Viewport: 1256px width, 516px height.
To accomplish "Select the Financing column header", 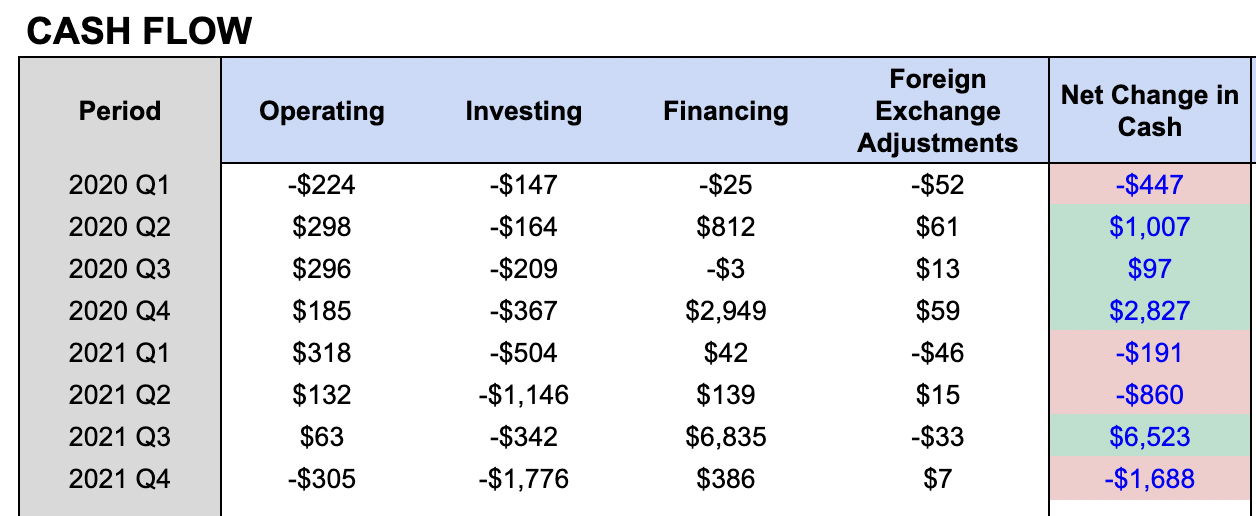I will coord(726,111).
